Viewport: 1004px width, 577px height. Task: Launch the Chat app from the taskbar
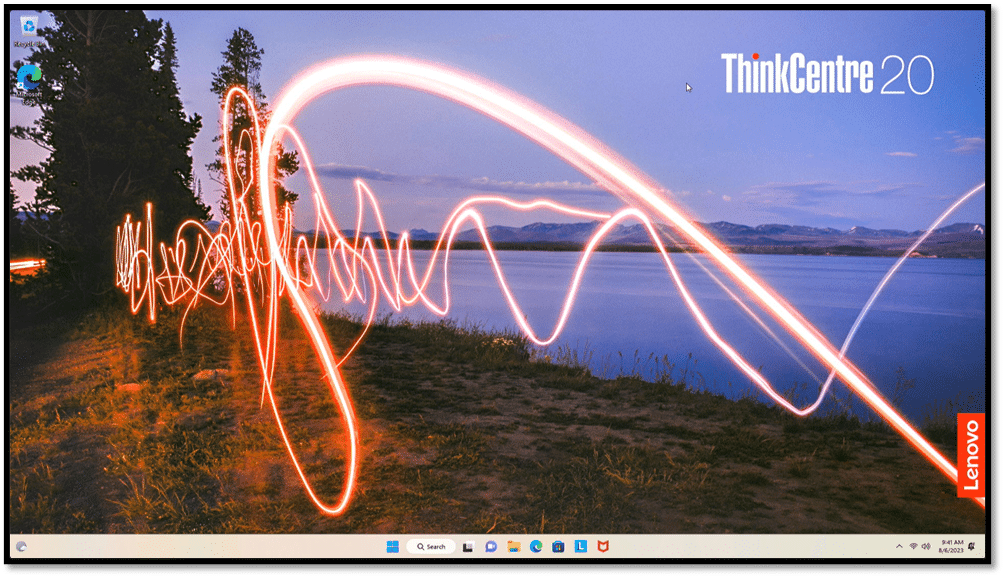491,546
